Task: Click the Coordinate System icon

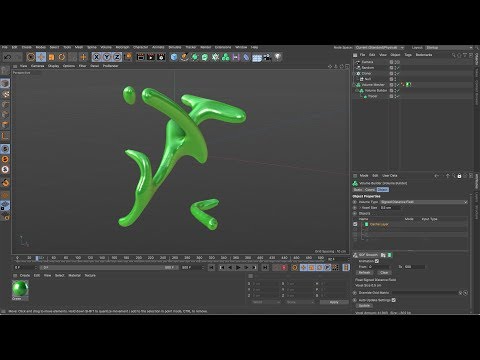Action: (x=128, y=57)
